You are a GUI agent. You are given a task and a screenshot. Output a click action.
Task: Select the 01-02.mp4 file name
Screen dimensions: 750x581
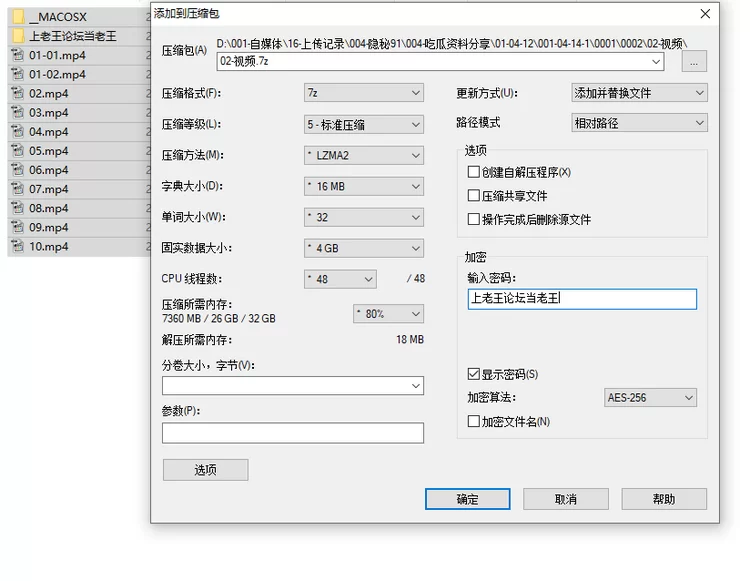click(57, 75)
